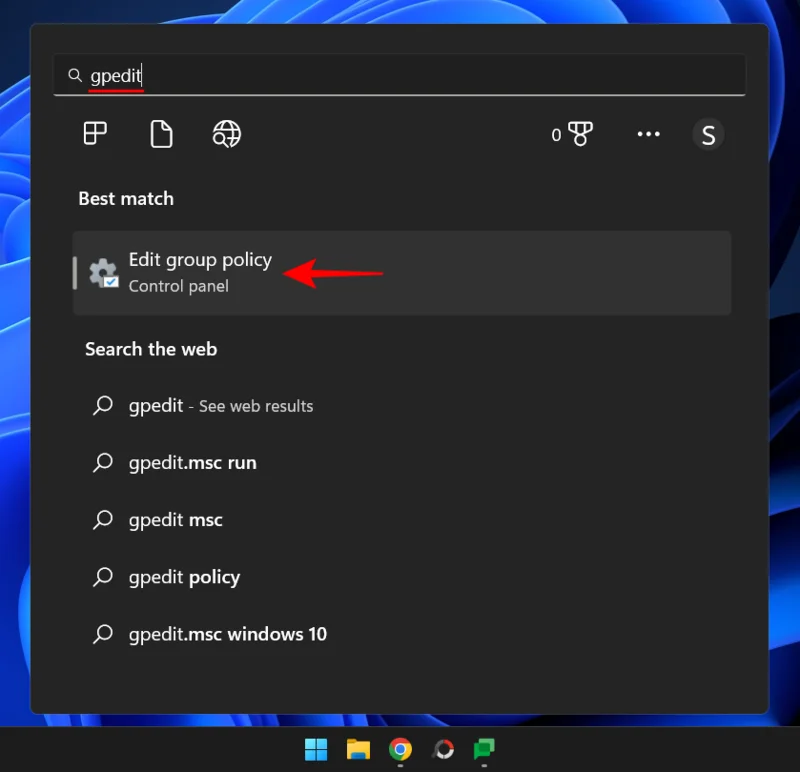Select the 'gpedit msc' web suggestion
Image resolution: width=800 pixels, height=772 pixels.
[x=178, y=519]
